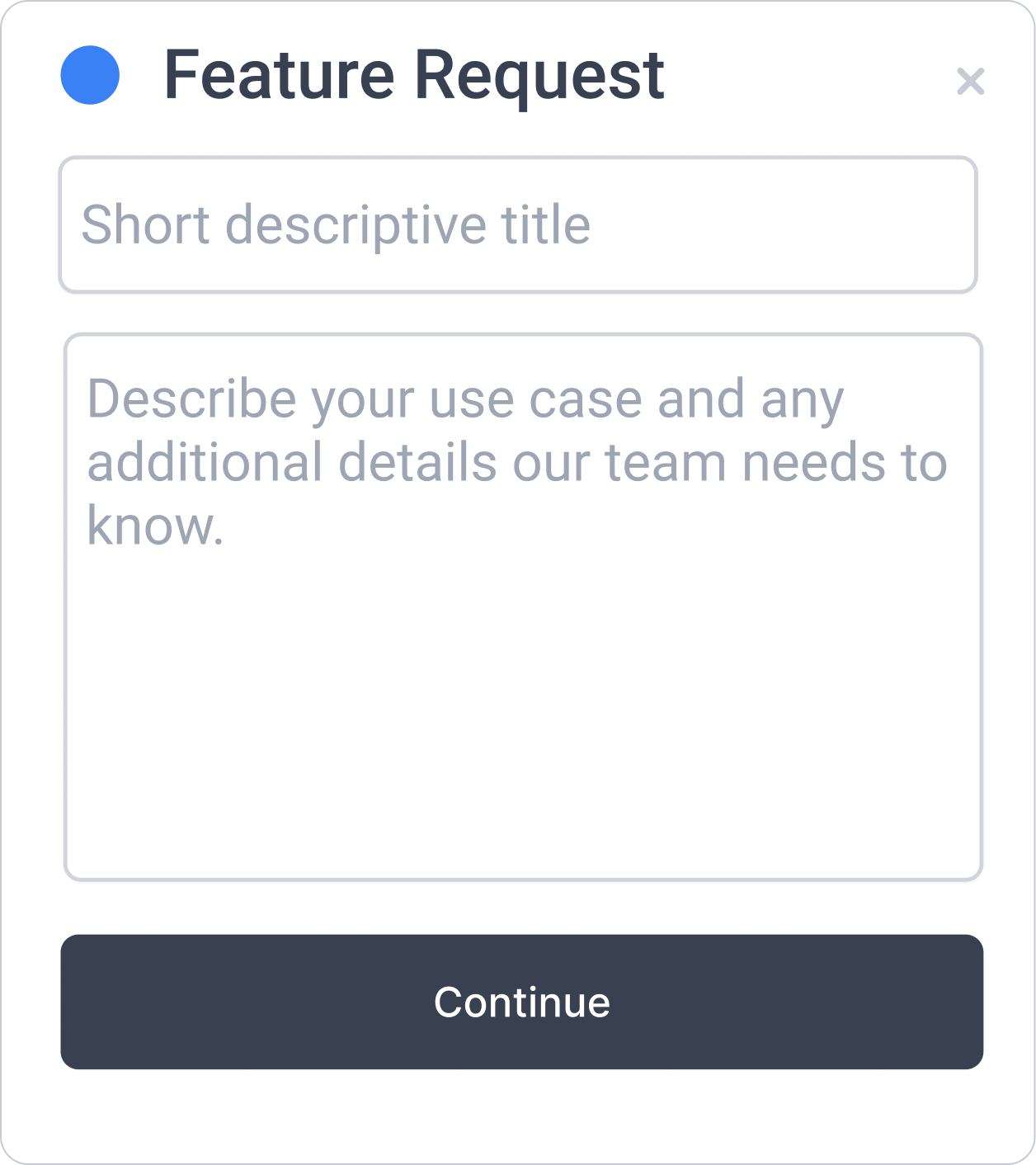
Task: Click inside the "Describe your use case" box
Action: (523, 606)
